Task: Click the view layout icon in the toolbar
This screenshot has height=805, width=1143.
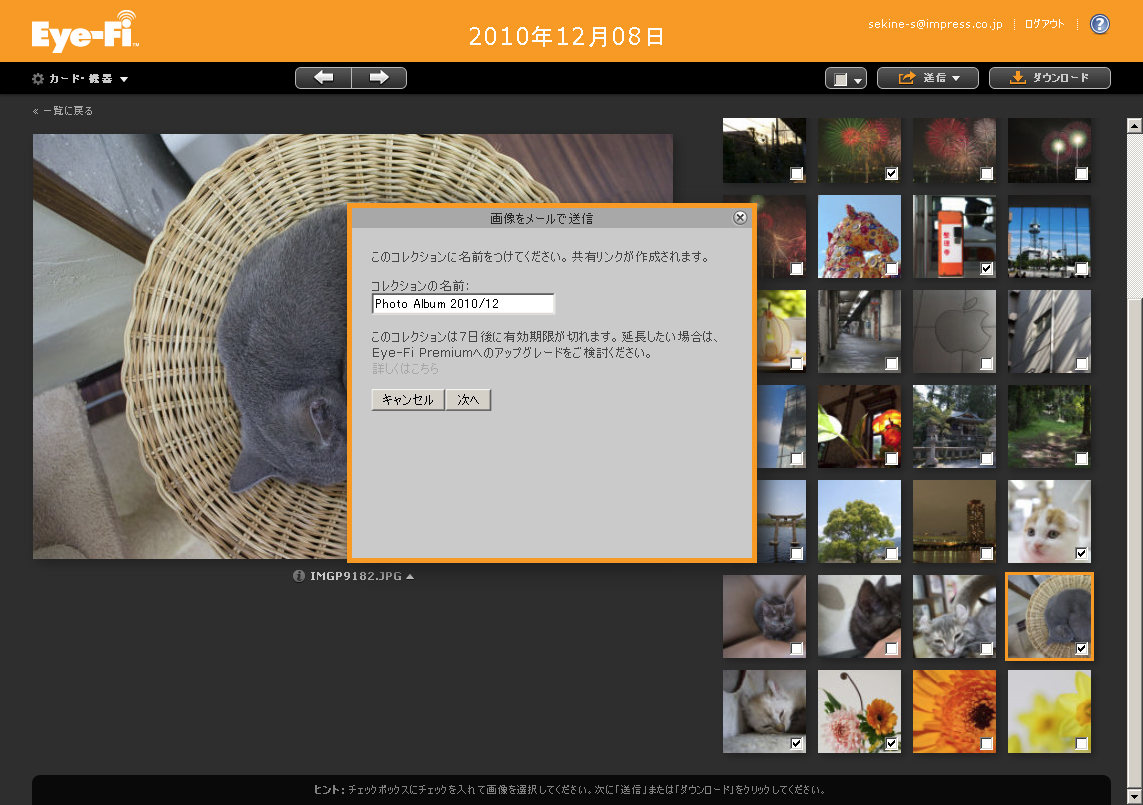Action: coord(838,77)
